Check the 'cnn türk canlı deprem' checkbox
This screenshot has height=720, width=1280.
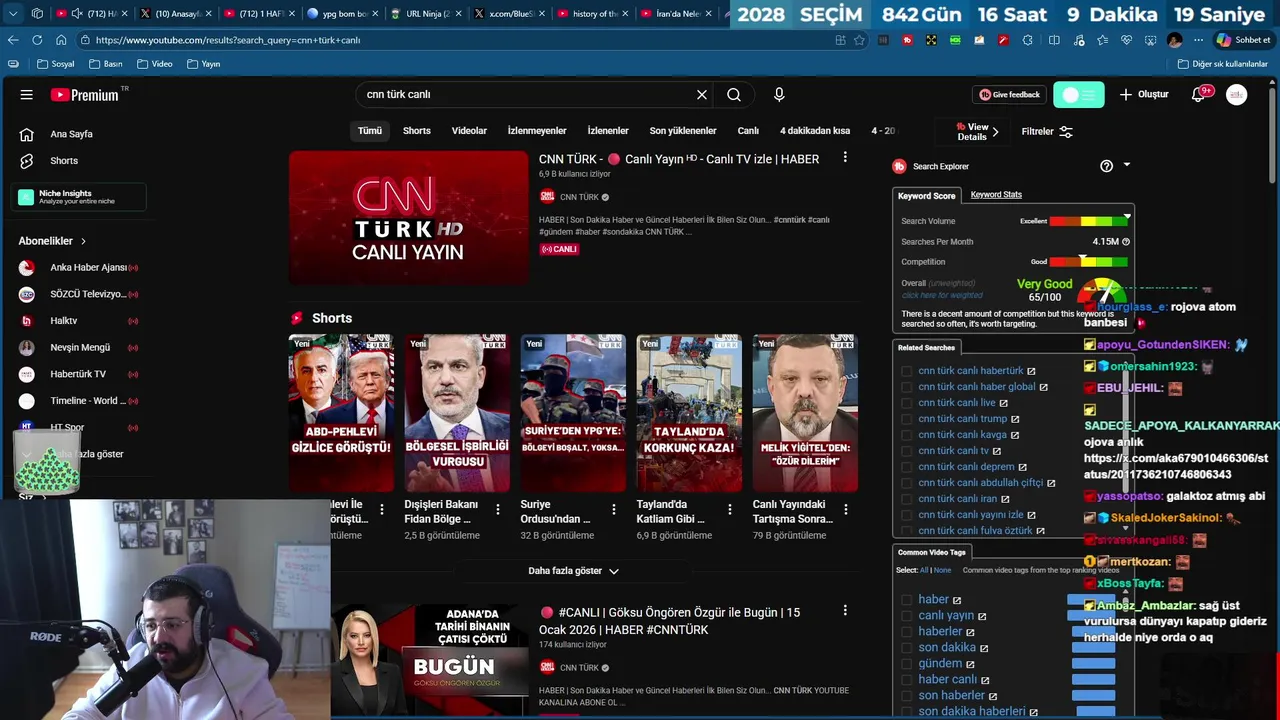click(x=907, y=467)
